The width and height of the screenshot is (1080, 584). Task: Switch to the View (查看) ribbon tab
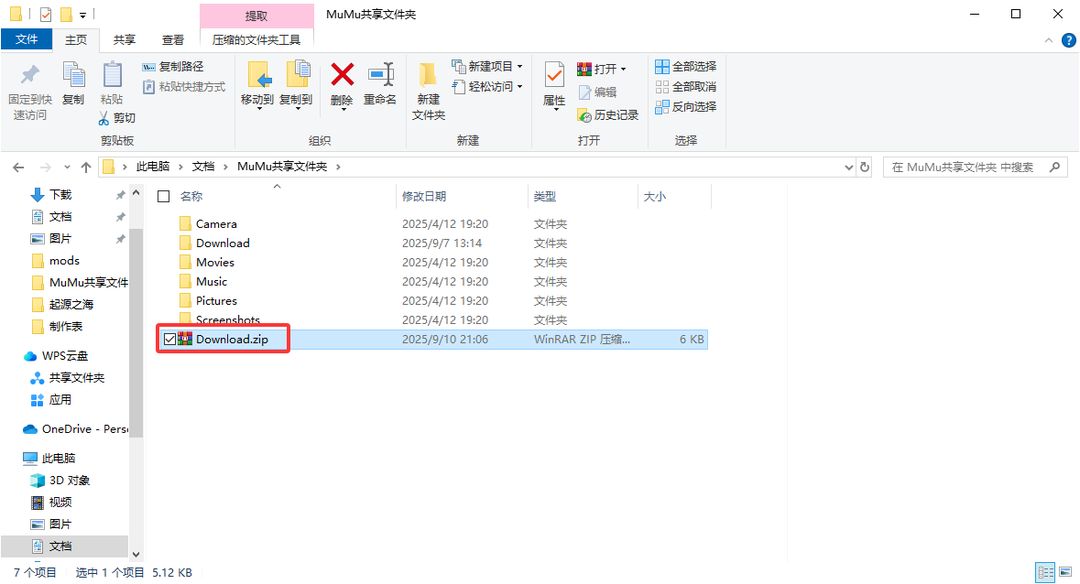(x=173, y=40)
